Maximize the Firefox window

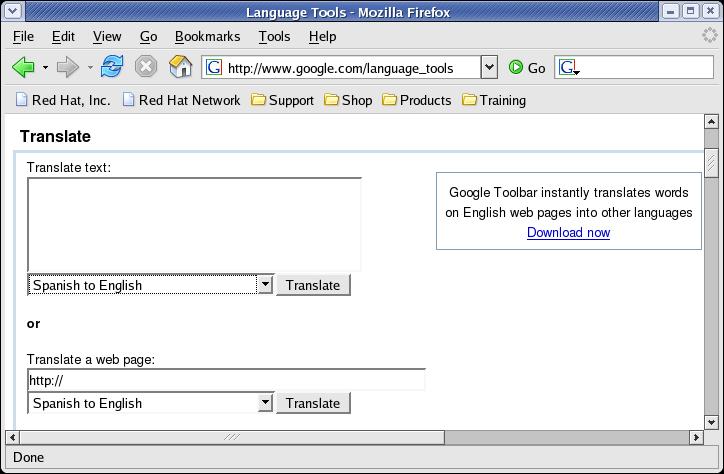pos(691,11)
